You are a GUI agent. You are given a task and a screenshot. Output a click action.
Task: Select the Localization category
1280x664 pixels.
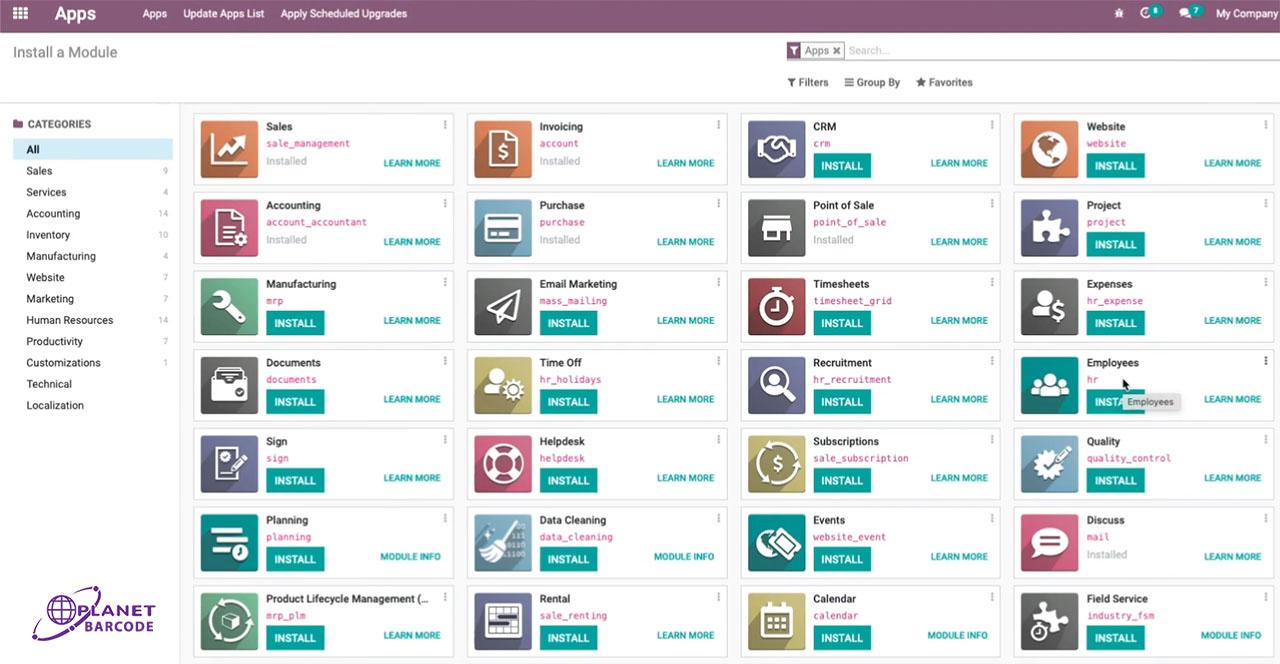[93, 406]
